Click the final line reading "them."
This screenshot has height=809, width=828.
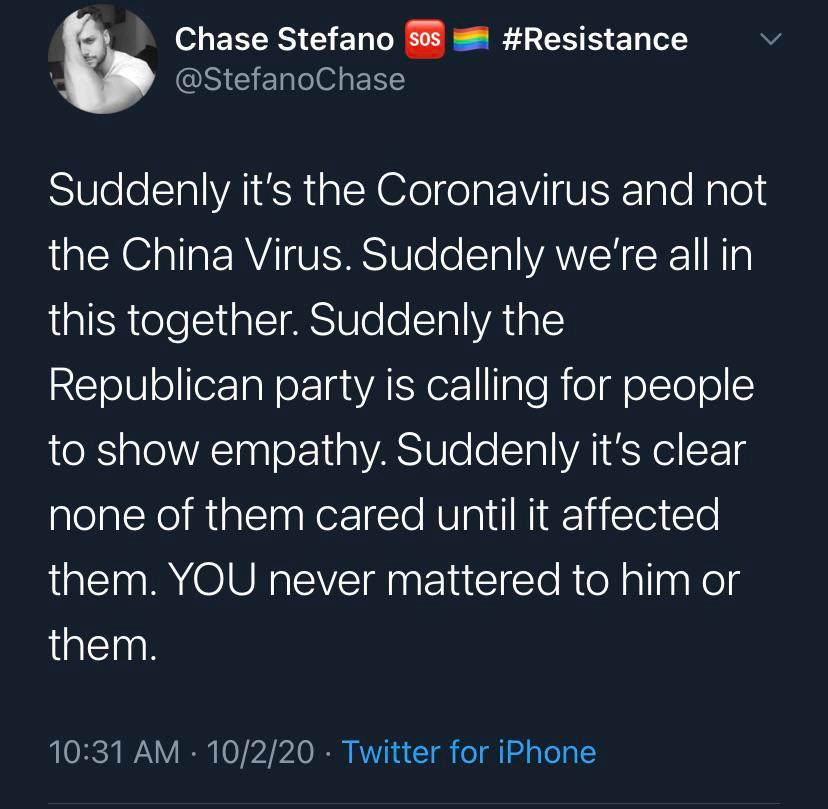(x=103, y=645)
